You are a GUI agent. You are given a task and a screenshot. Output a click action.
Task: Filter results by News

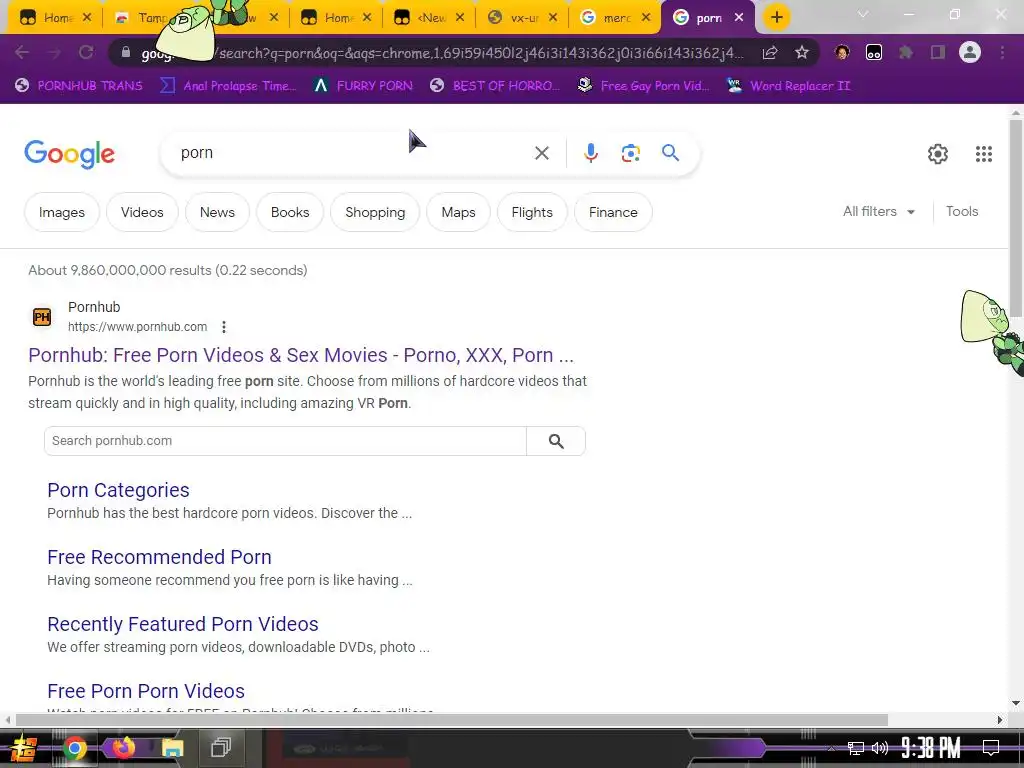point(217,212)
